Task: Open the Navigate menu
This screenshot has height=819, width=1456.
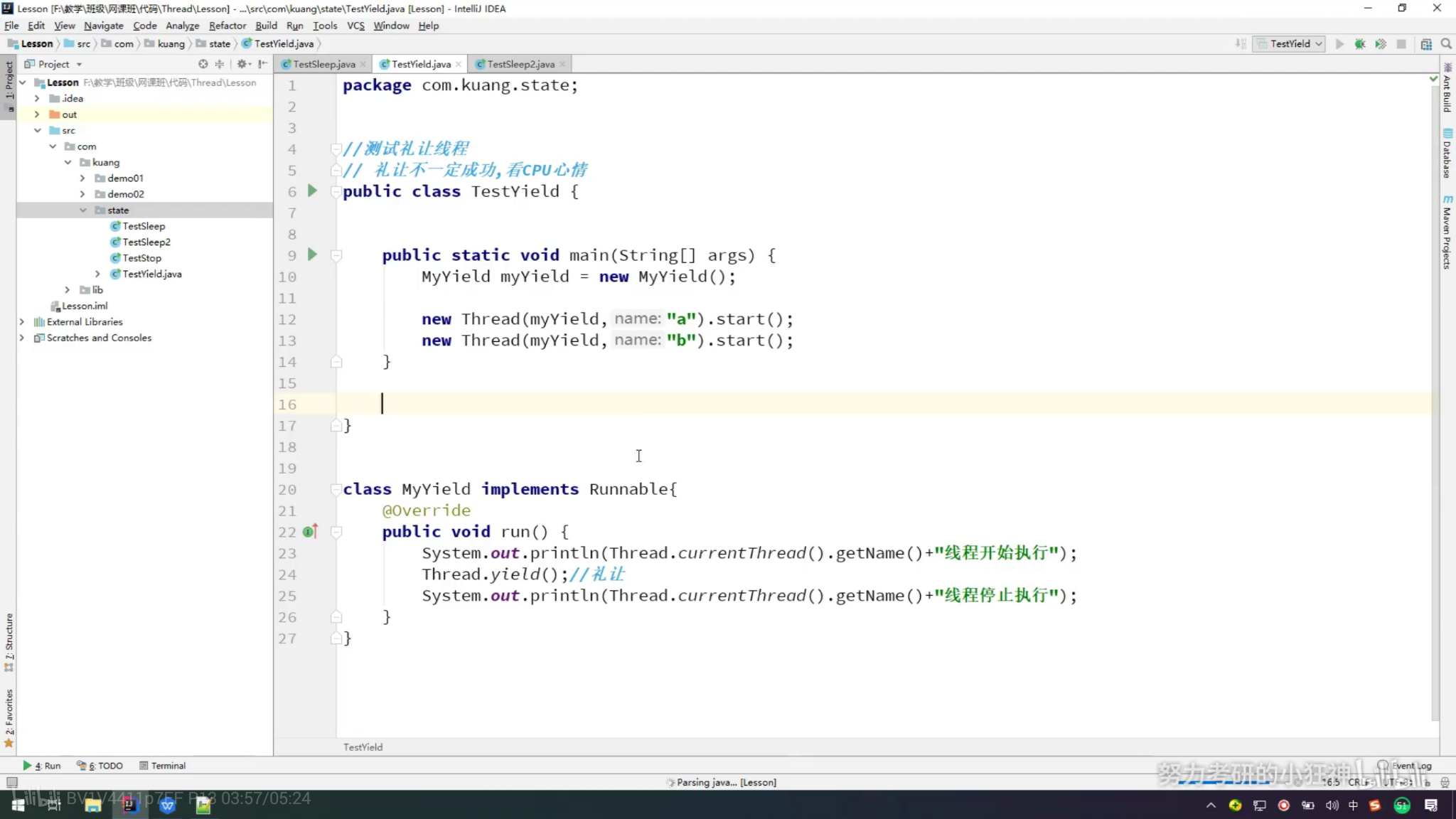Action: (103, 26)
